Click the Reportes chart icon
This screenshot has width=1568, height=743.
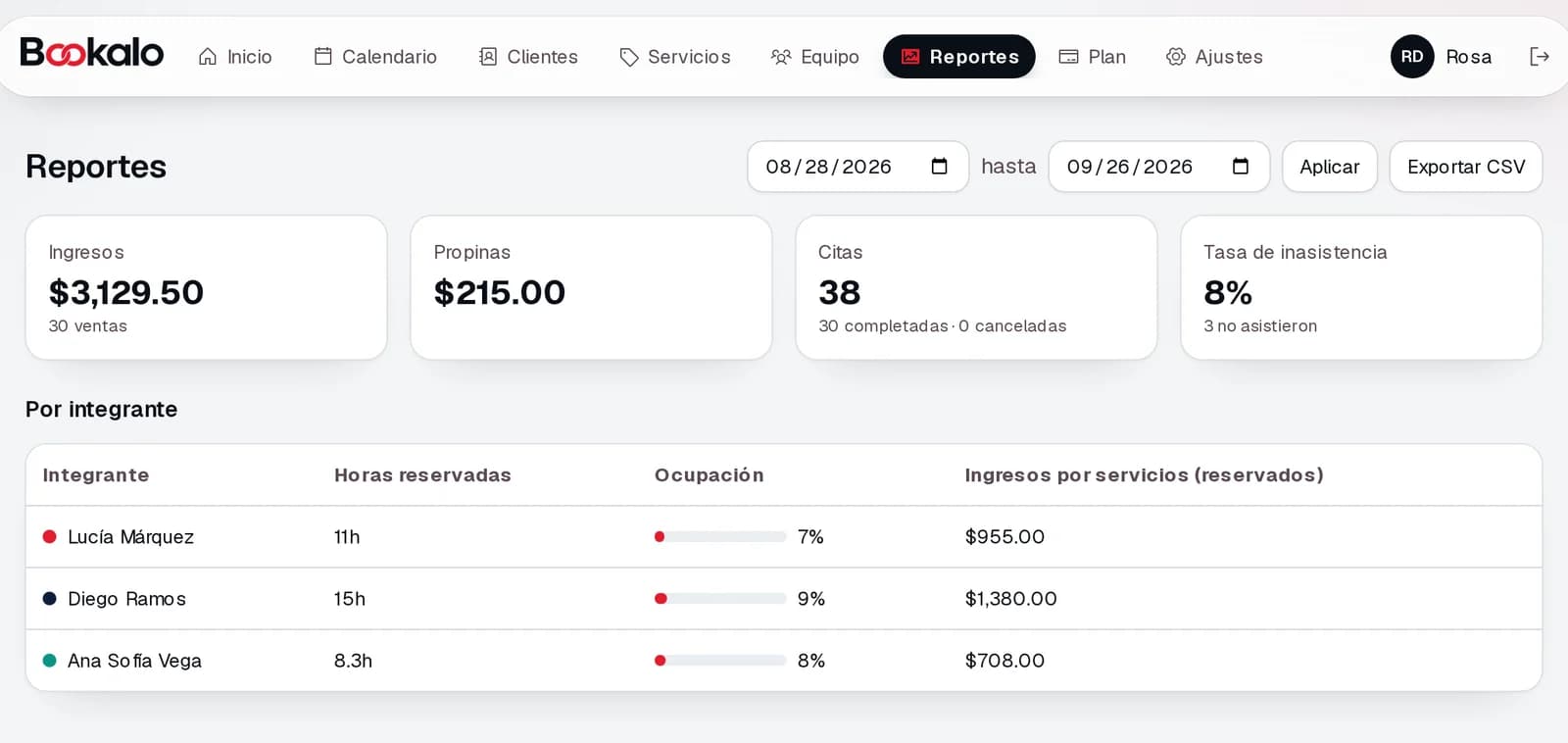910,57
